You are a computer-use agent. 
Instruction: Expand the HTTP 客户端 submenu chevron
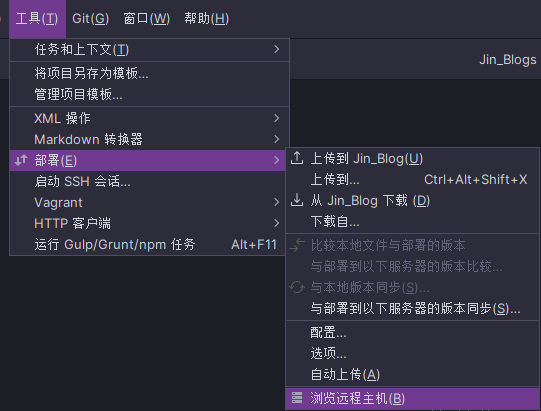click(276, 223)
